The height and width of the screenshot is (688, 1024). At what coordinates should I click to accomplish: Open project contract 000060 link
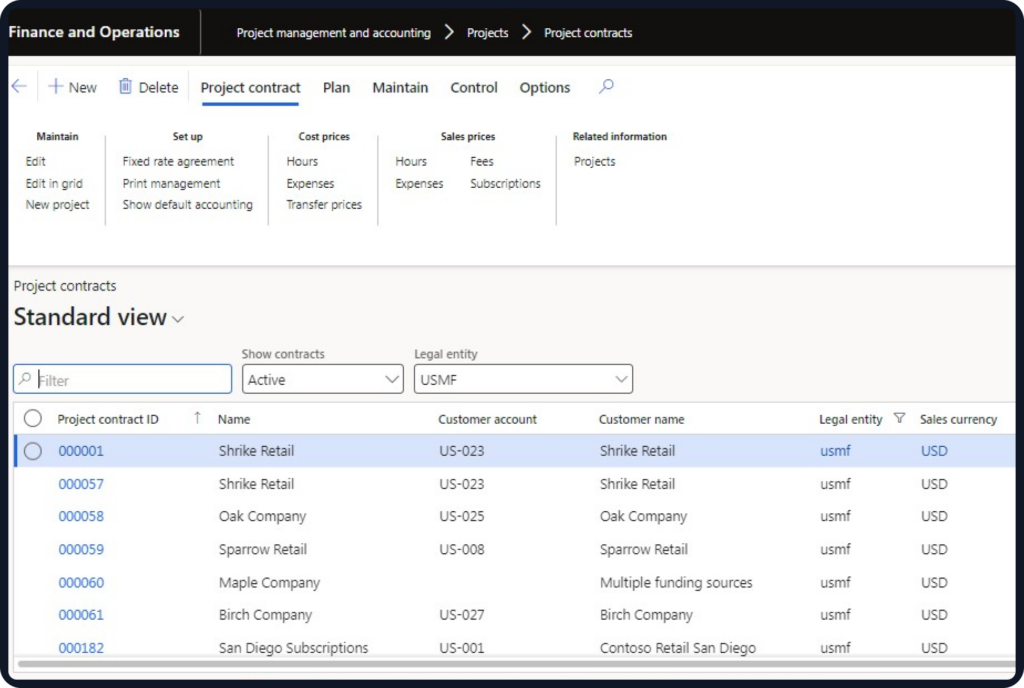tap(81, 583)
